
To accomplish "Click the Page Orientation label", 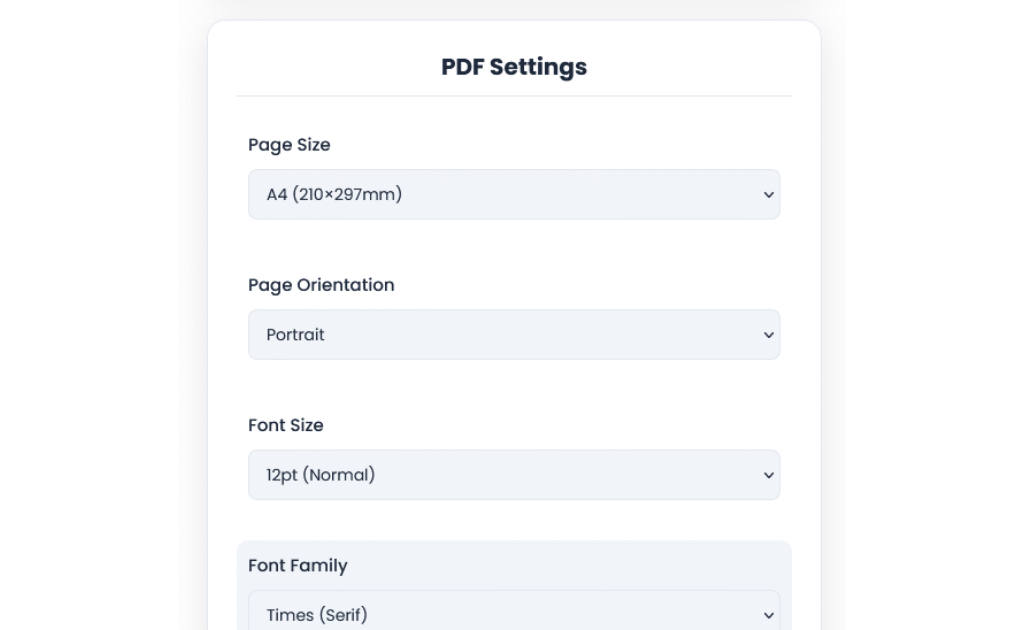I will 321,284.
